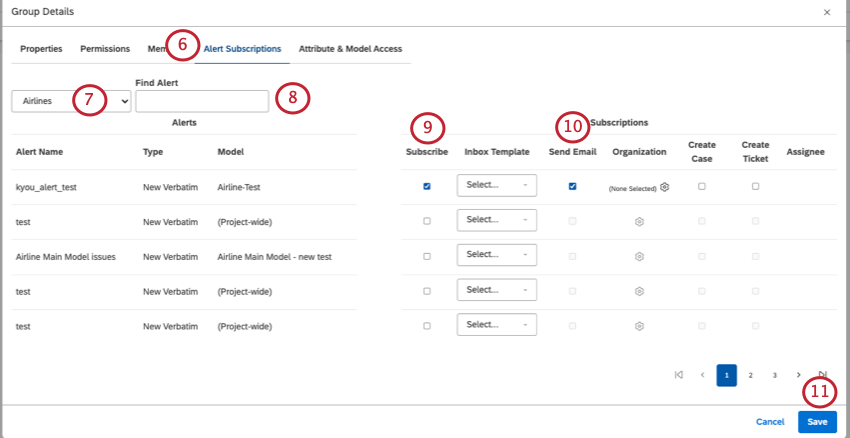Viewport: 850px width, 438px height.
Task: Check Create Ticket for kyou_alert_test
Action: coord(755,186)
